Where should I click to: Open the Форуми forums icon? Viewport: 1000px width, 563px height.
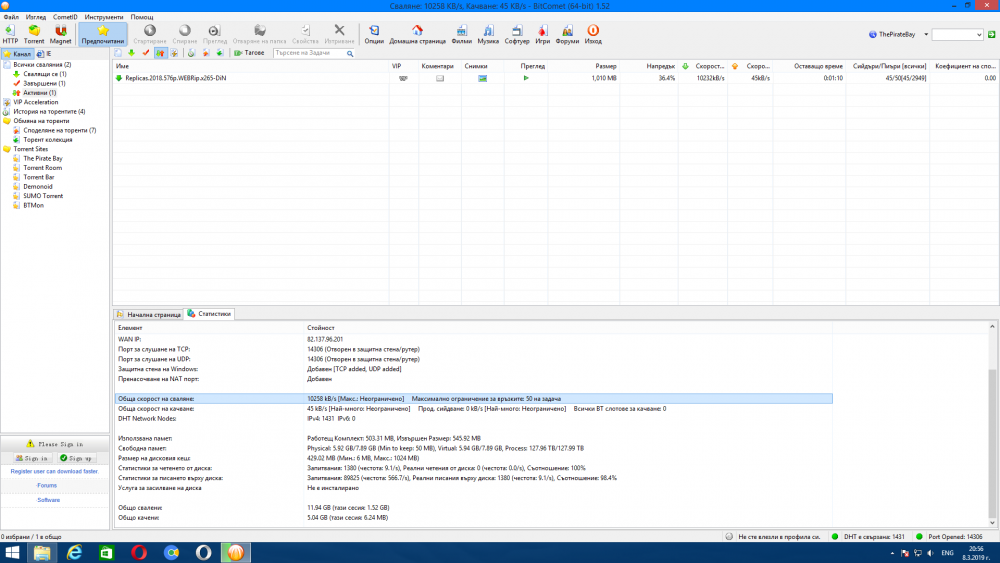(567, 34)
